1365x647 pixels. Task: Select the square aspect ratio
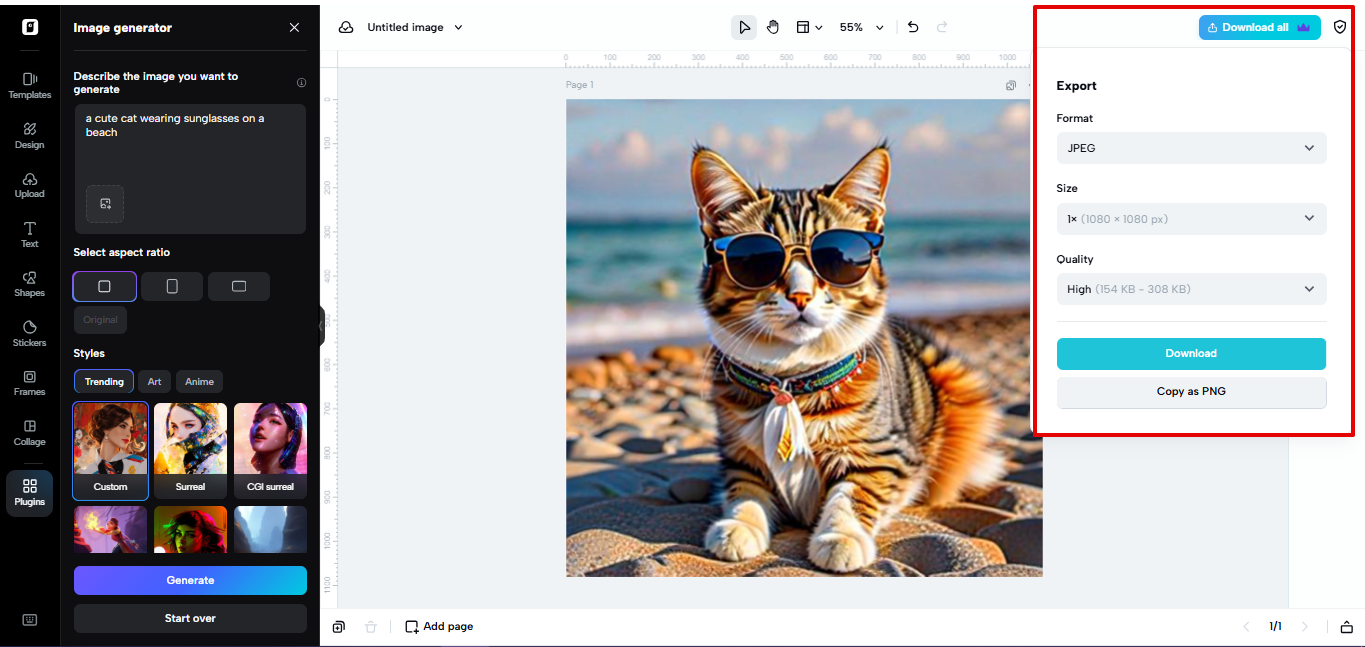[104, 286]
